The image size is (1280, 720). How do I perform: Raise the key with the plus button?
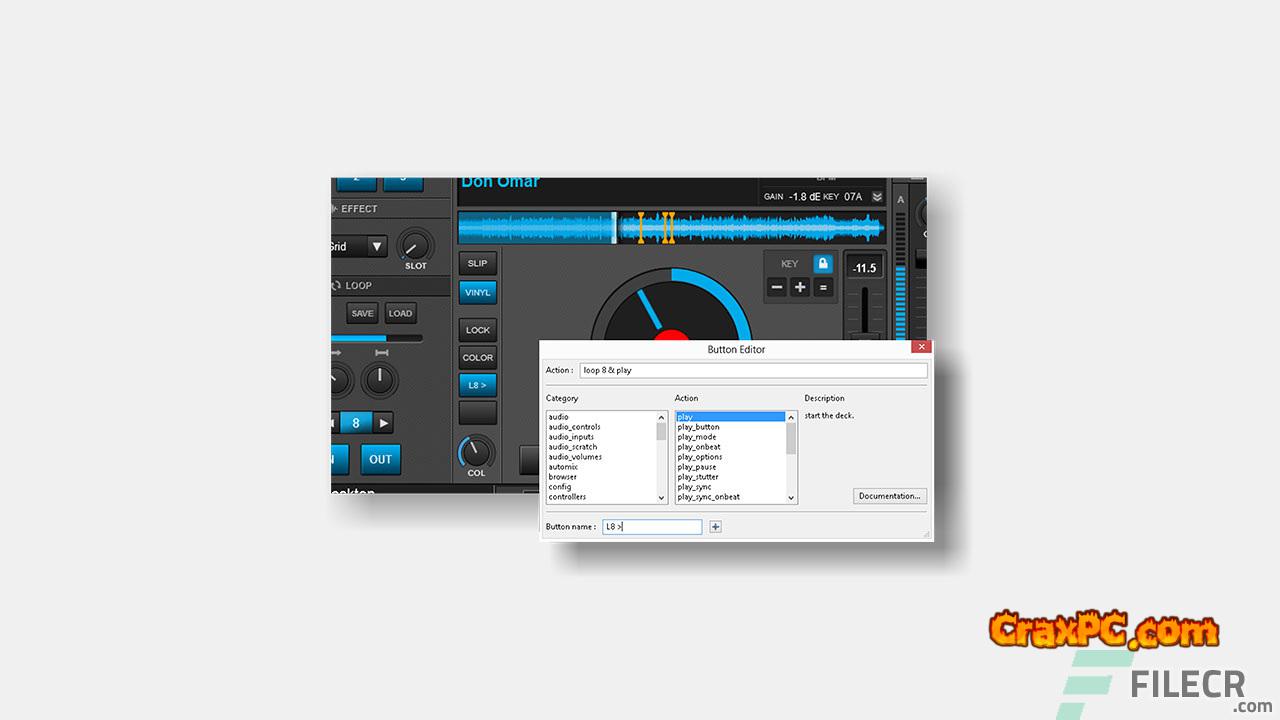(800, 288)
